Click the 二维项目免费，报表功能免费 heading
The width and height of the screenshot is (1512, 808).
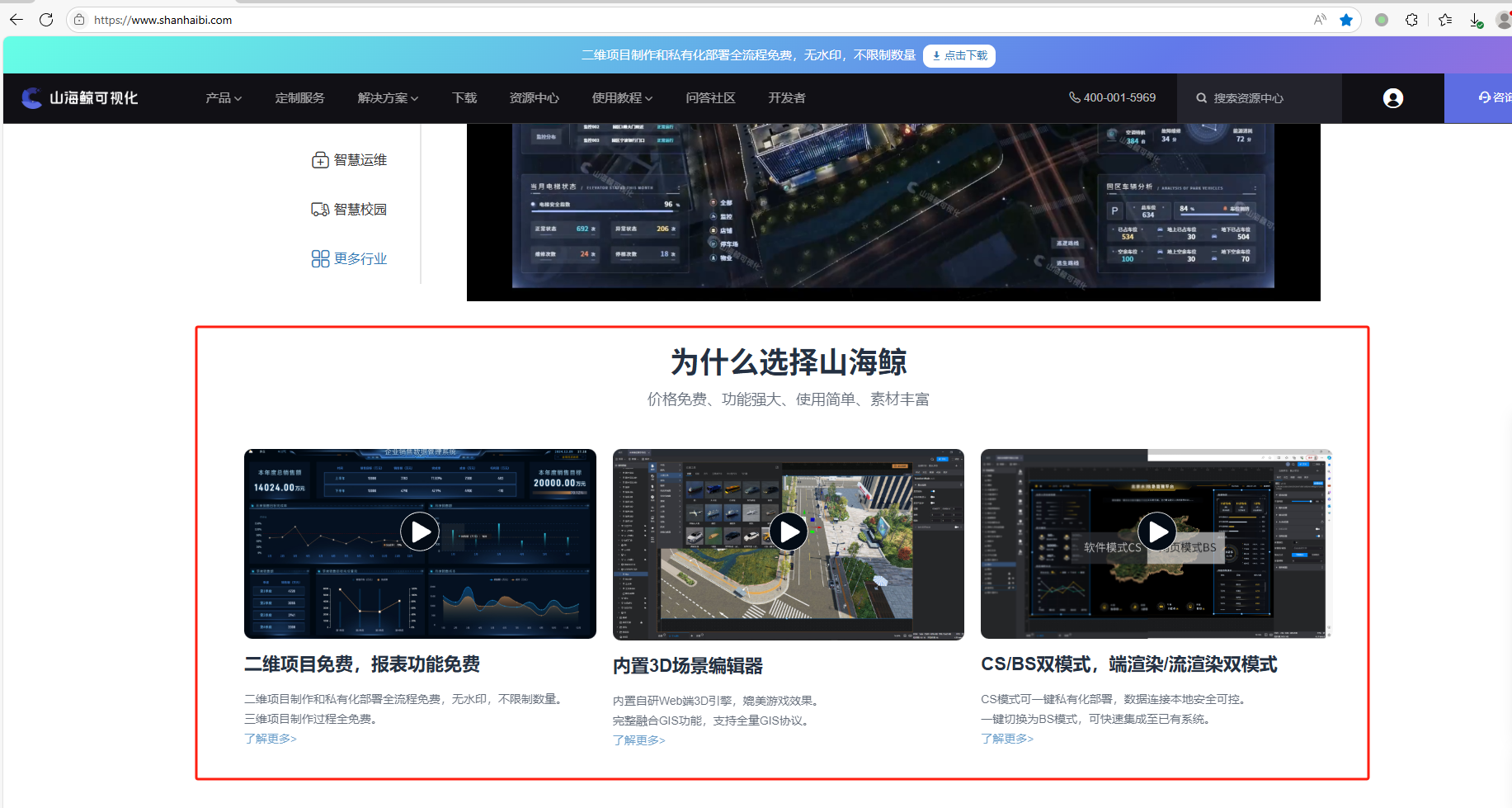[362, 664]
